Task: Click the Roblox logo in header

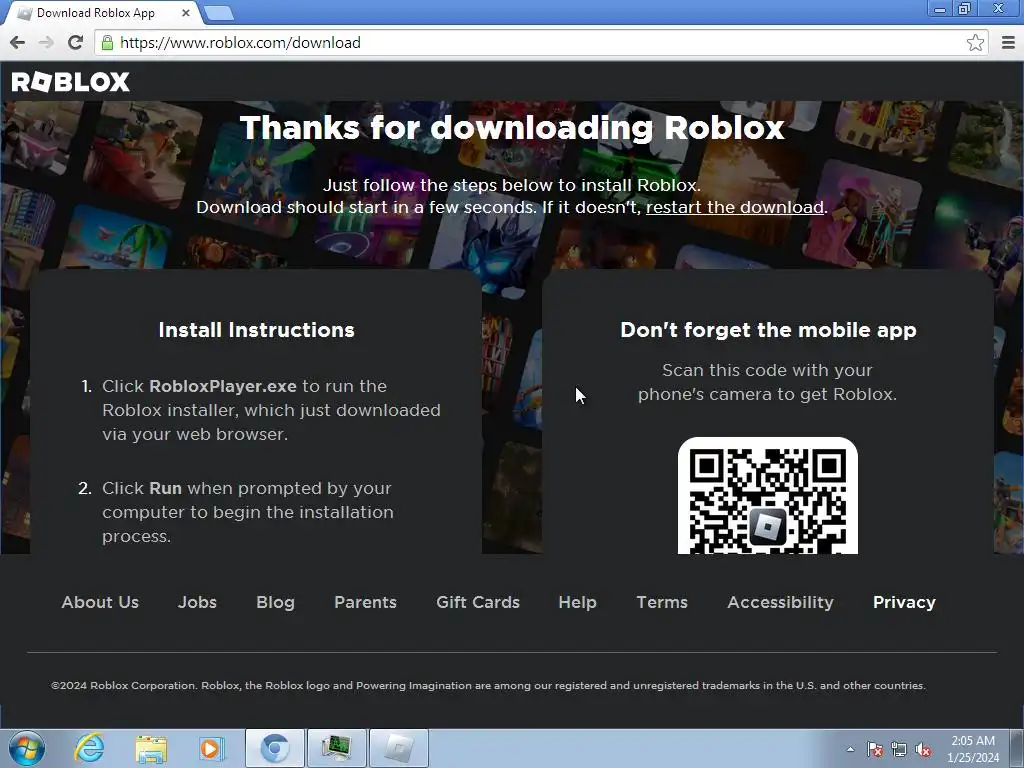Action: coord(71,82)
